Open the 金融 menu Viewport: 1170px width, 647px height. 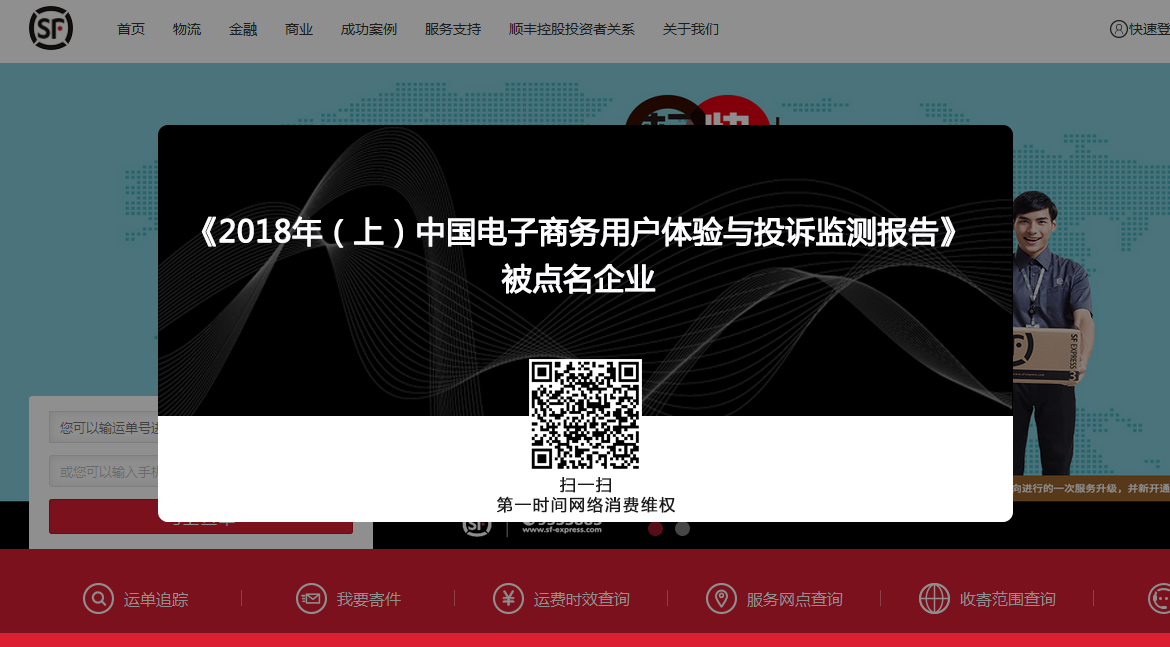coord(243,29)
